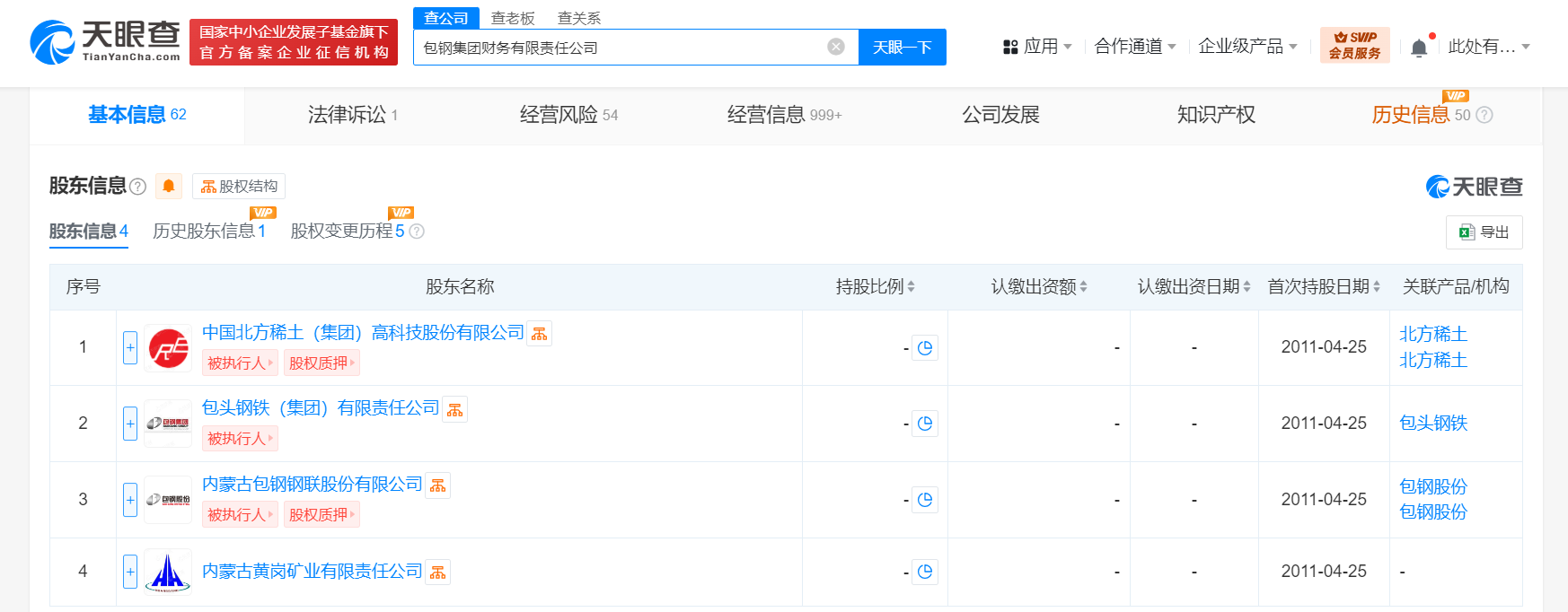Click help question mark next to 历史信息
The image size is (1568, 612).
[1484, 115]
